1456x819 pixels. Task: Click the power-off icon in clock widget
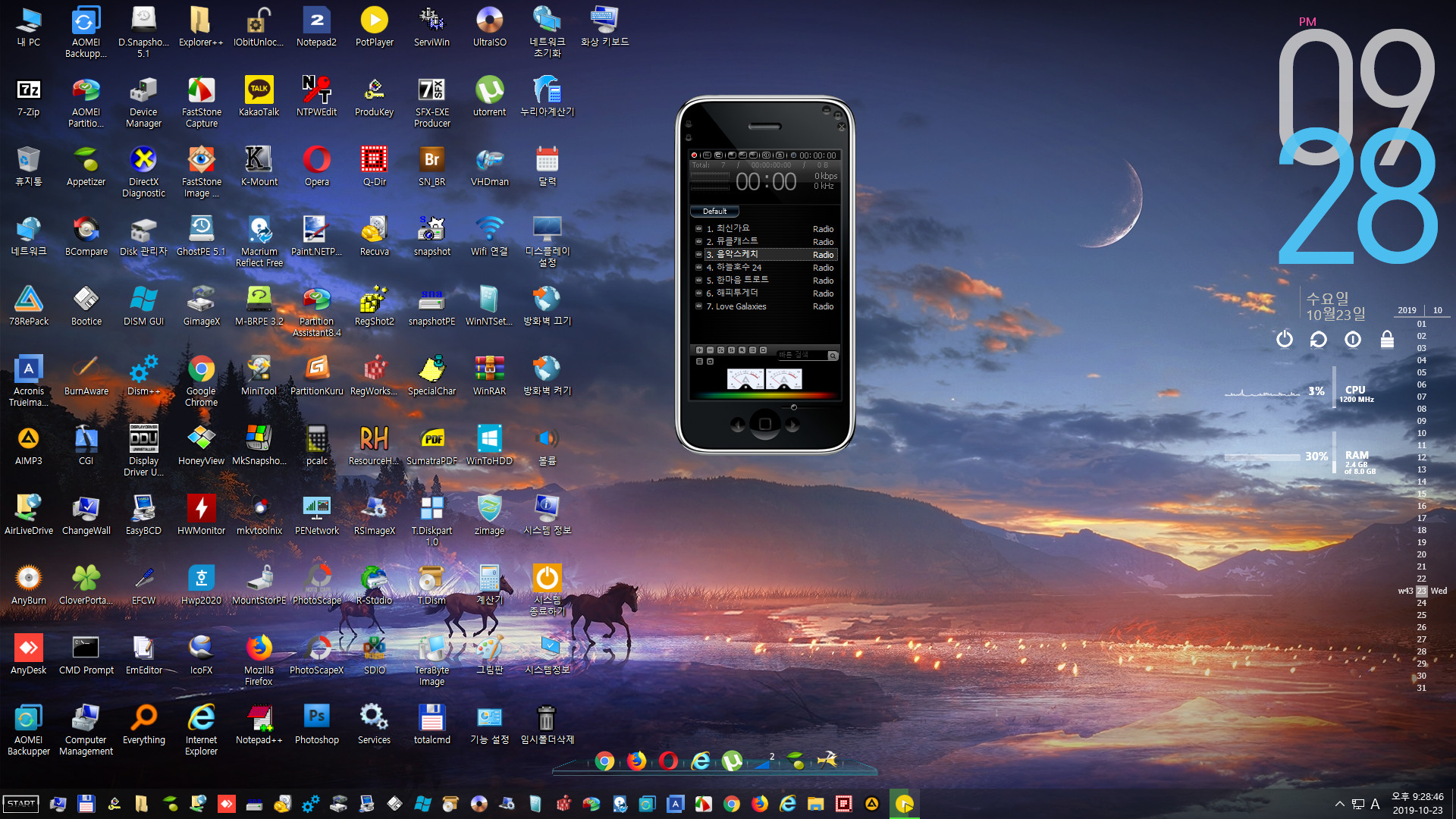1284,339
